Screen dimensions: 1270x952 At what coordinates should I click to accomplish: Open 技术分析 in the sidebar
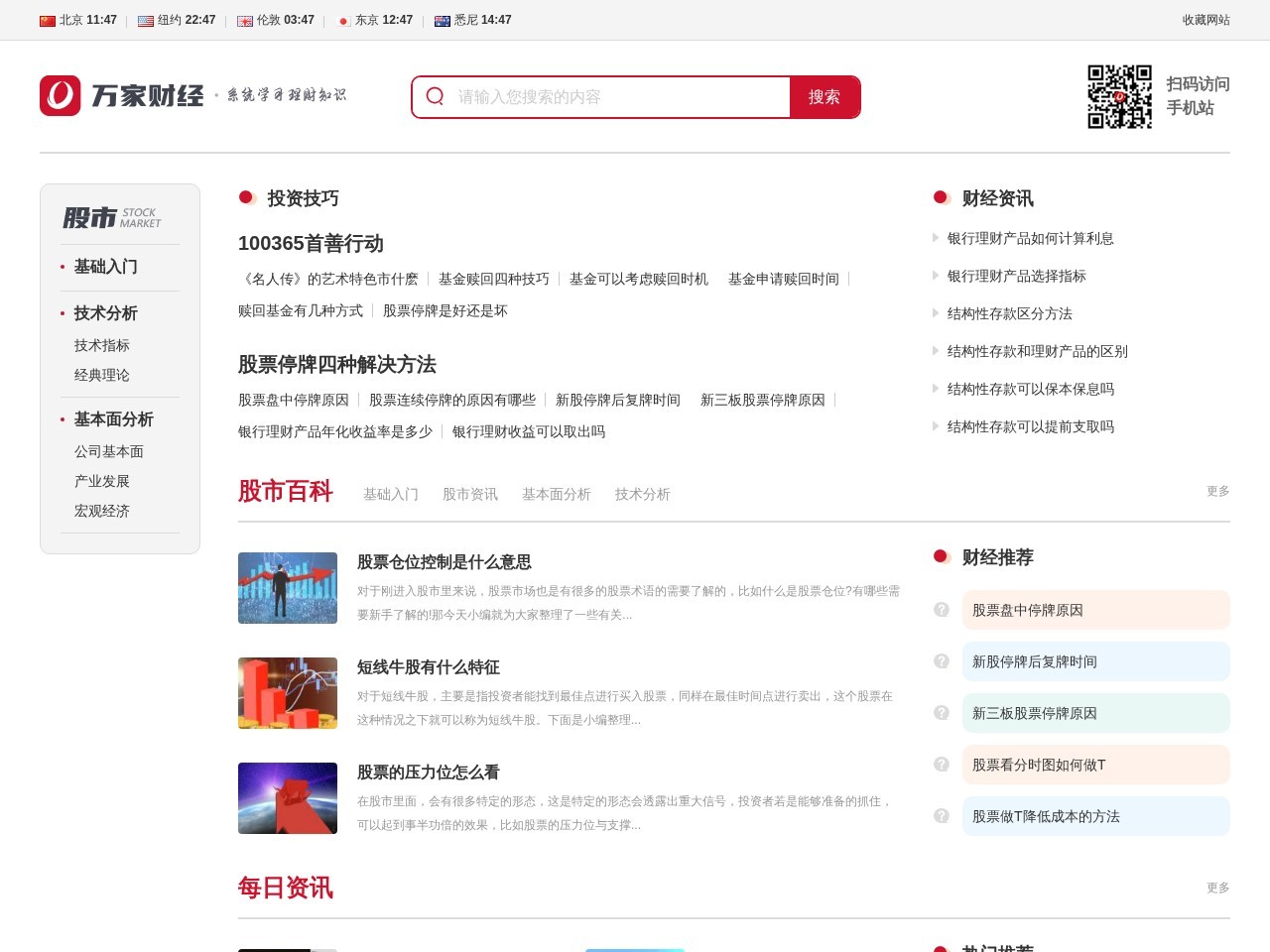105,313
